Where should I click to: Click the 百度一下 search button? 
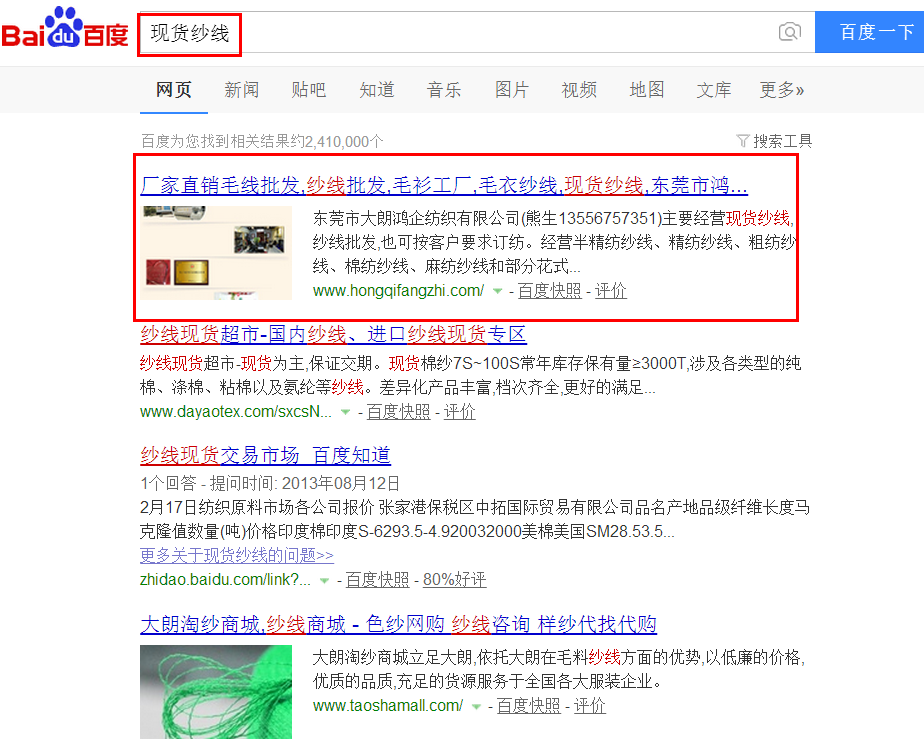pos(869,32)
